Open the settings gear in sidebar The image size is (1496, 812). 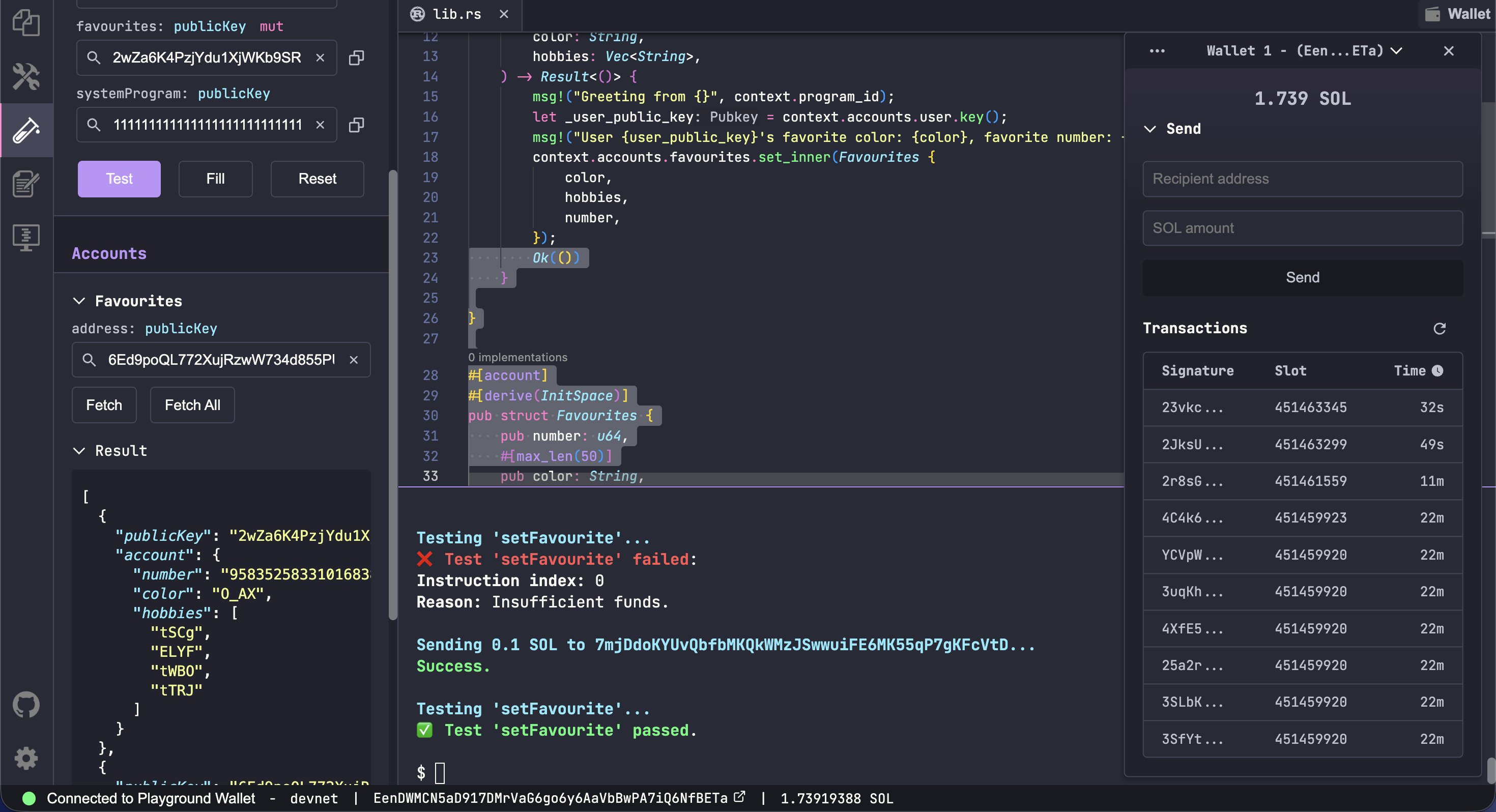click(26, 758)
